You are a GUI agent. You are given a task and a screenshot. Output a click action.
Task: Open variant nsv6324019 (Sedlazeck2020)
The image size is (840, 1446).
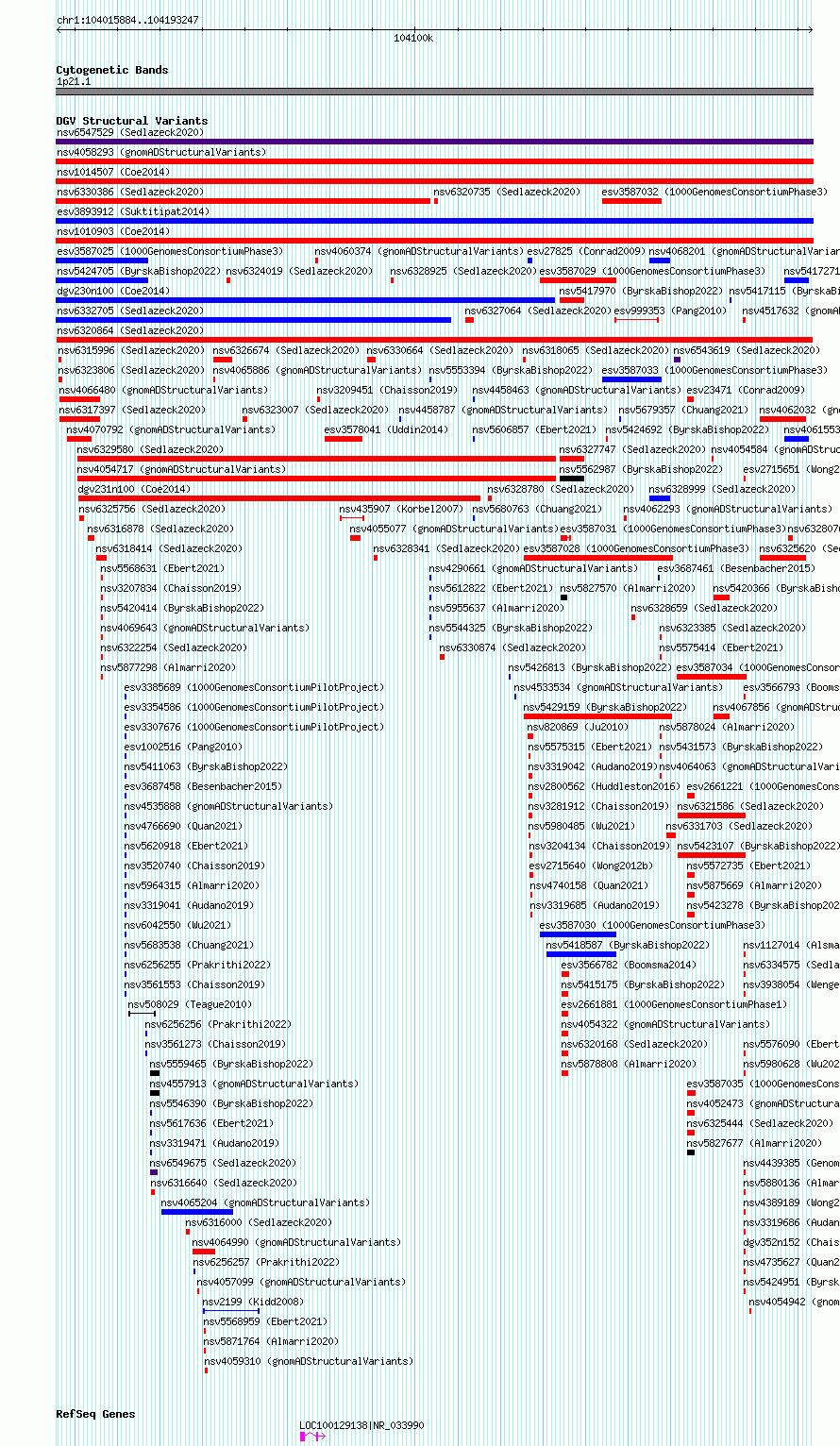[299, 271]
